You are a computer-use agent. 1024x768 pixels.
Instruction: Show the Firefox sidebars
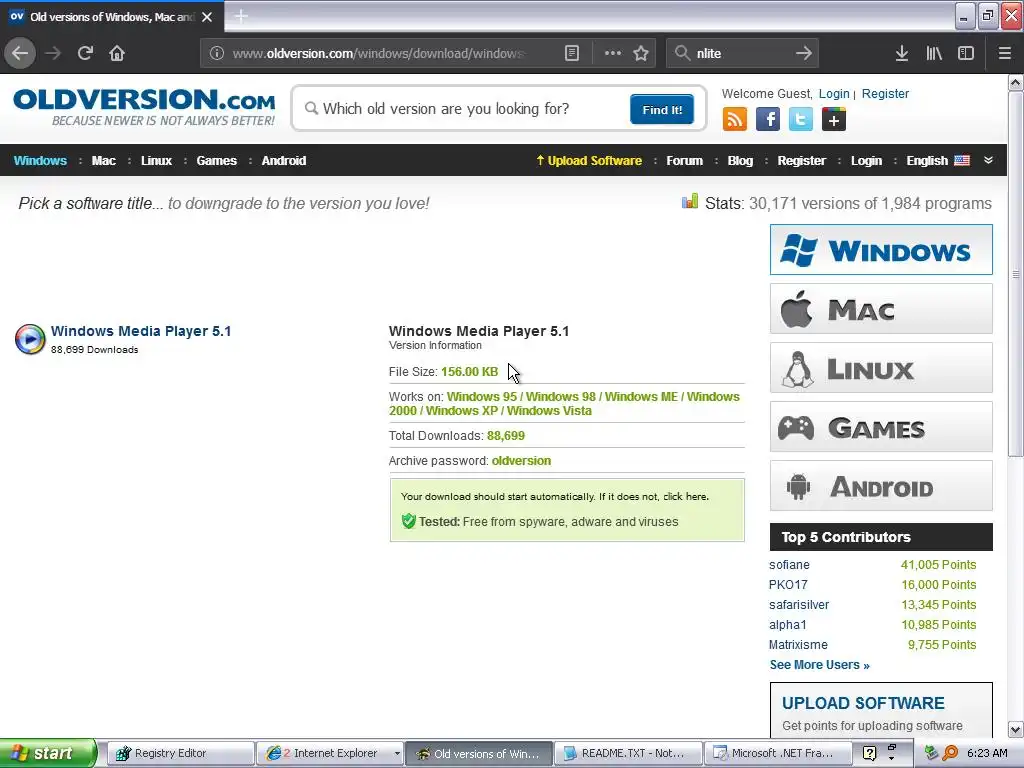(x=966, y=54)
